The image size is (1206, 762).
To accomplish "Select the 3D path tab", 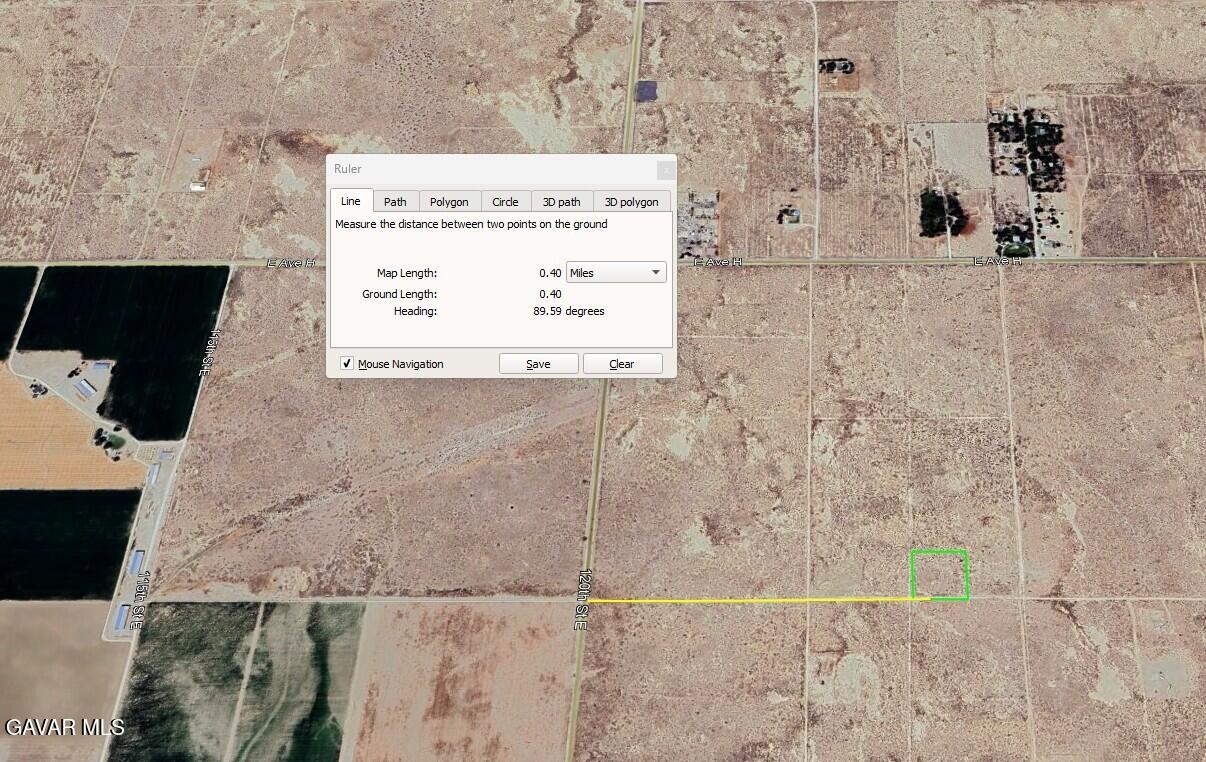I will [x=561, y=202].
